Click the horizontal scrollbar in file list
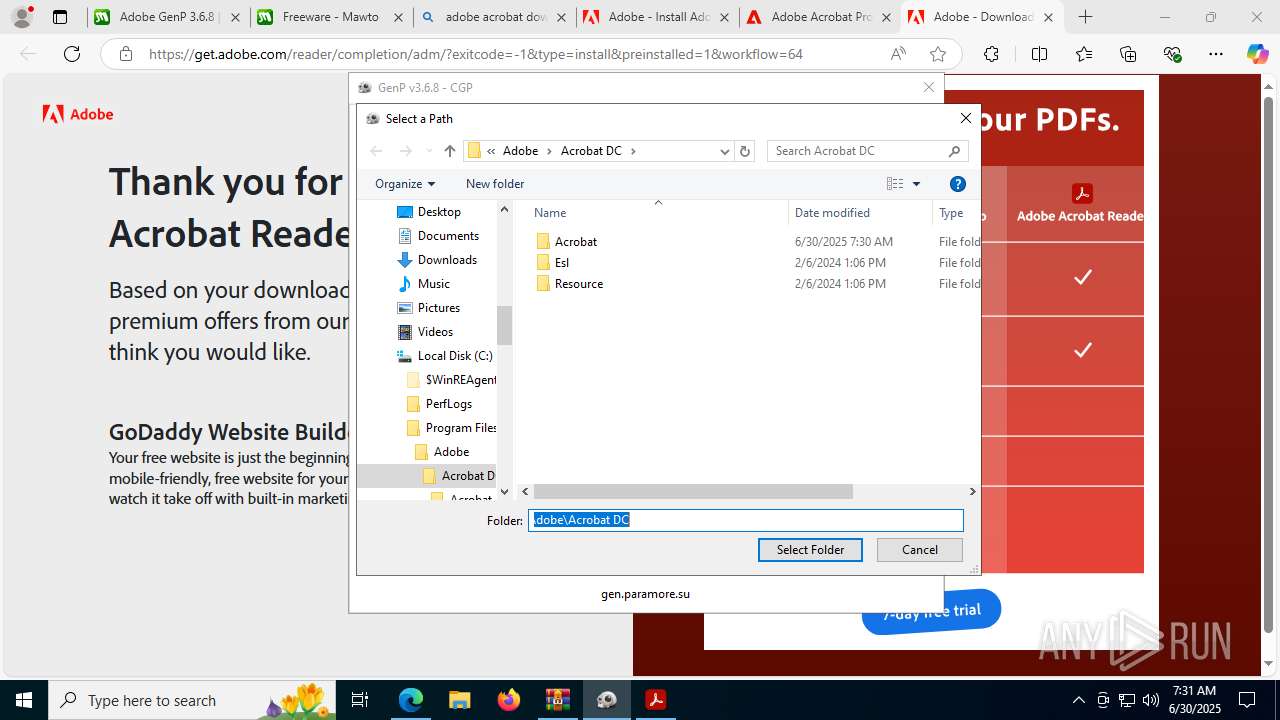This screenshot has width=1280, height=720. coord(692,492)
